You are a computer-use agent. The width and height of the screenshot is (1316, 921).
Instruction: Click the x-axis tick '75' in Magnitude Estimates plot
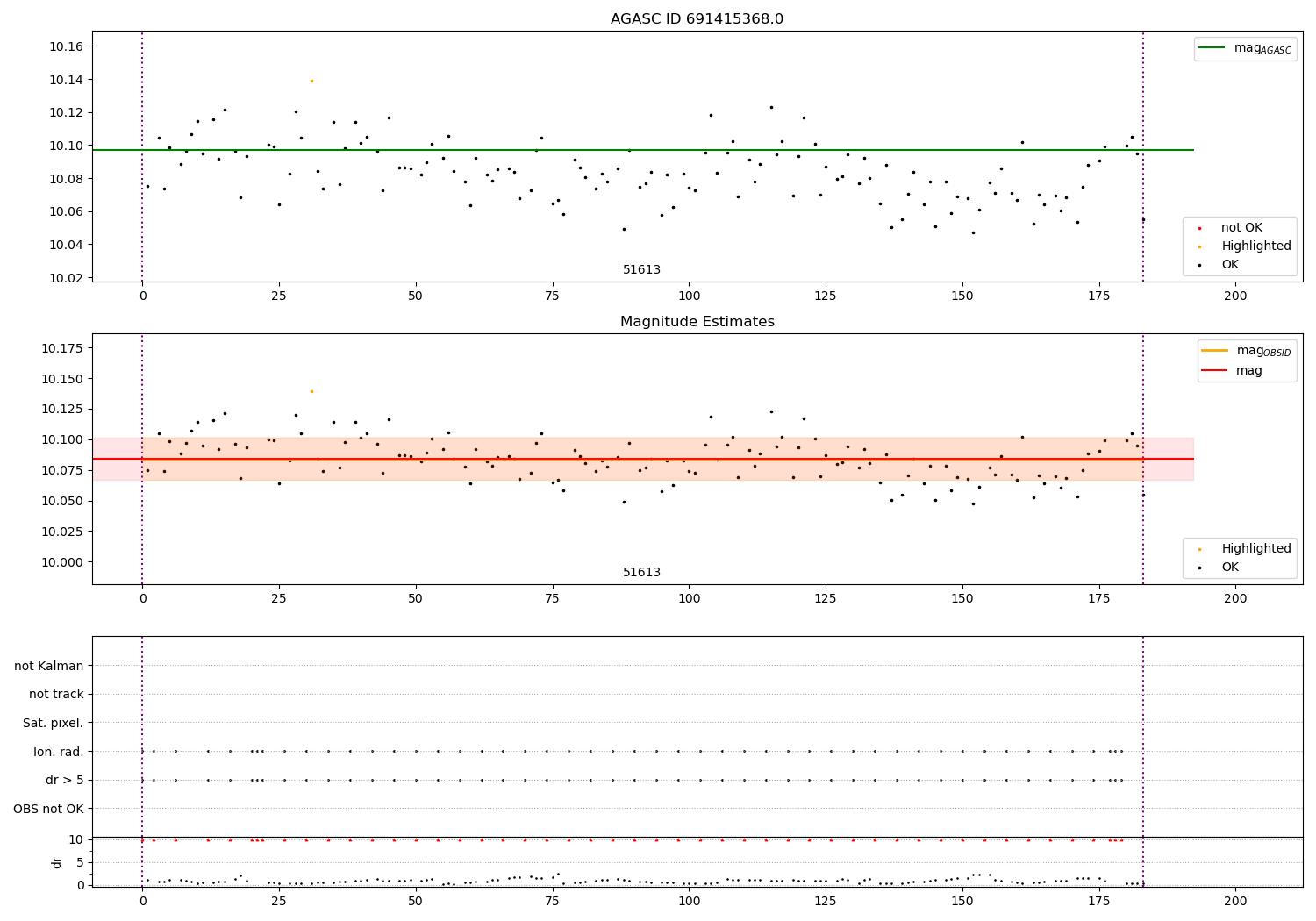coord(552,598)
